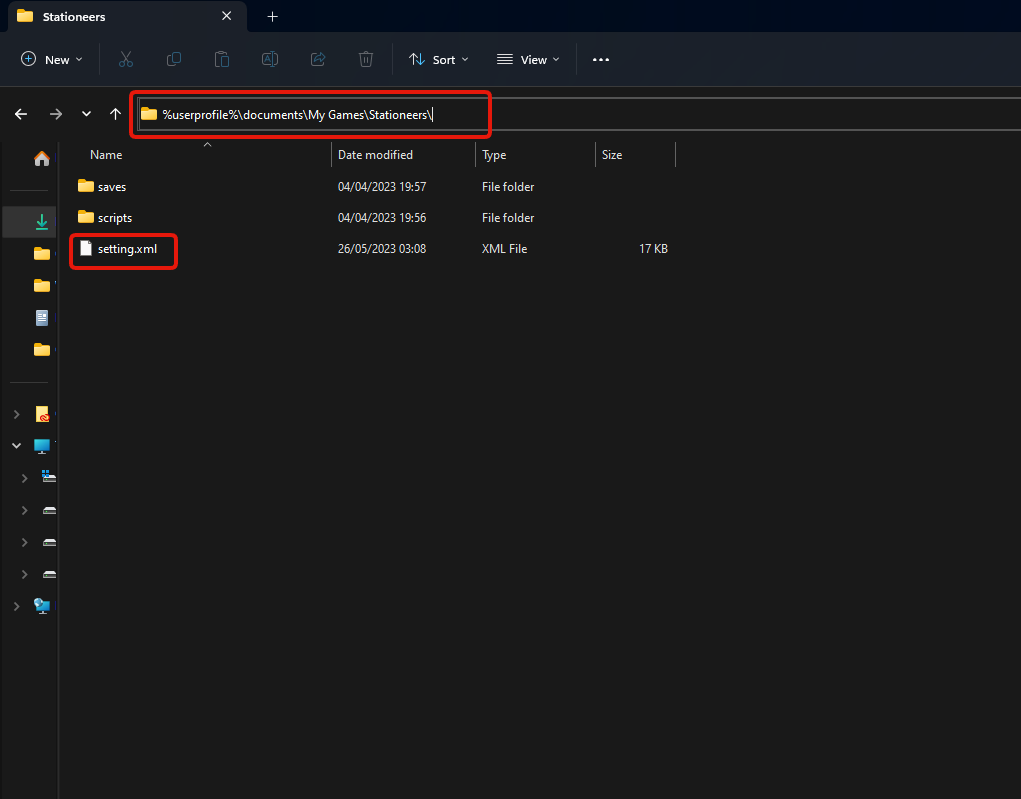
Task: Go up one folder level arrow
Action: coord(115,114)
